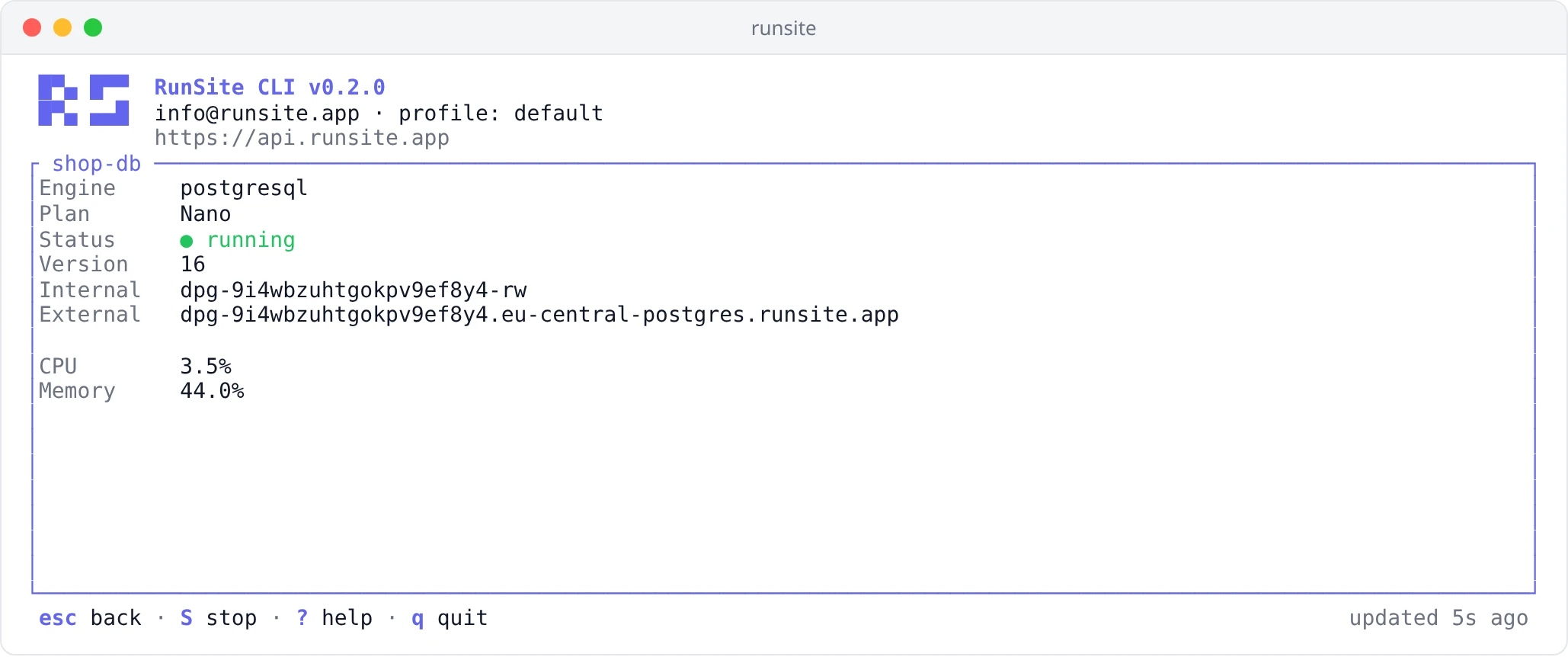Click the Engine field label
1568x657 pixels.
pyautogui.click(x=78, y=188)
